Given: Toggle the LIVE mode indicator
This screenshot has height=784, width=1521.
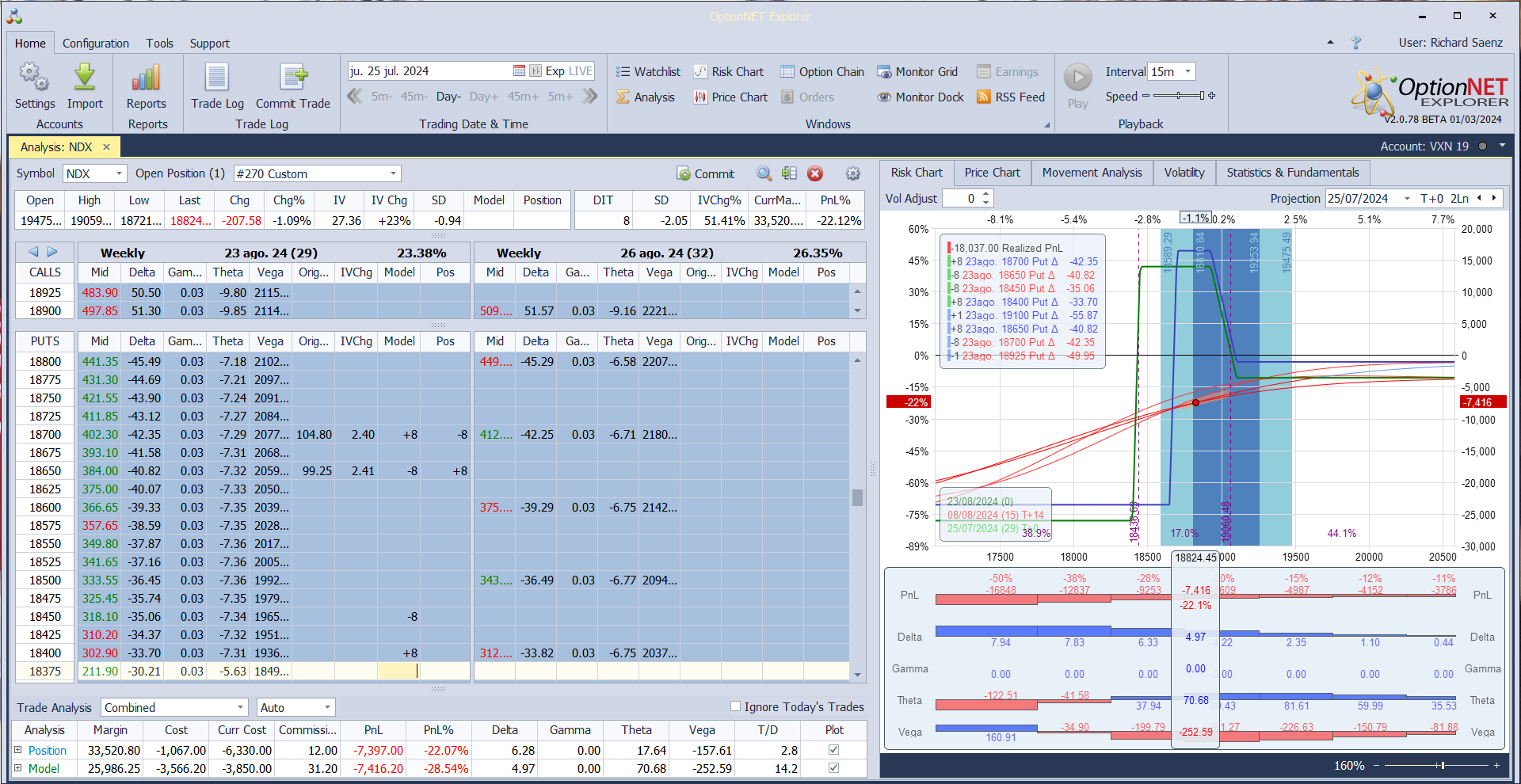Looking at the screenshot, I should tap(581, 70).
